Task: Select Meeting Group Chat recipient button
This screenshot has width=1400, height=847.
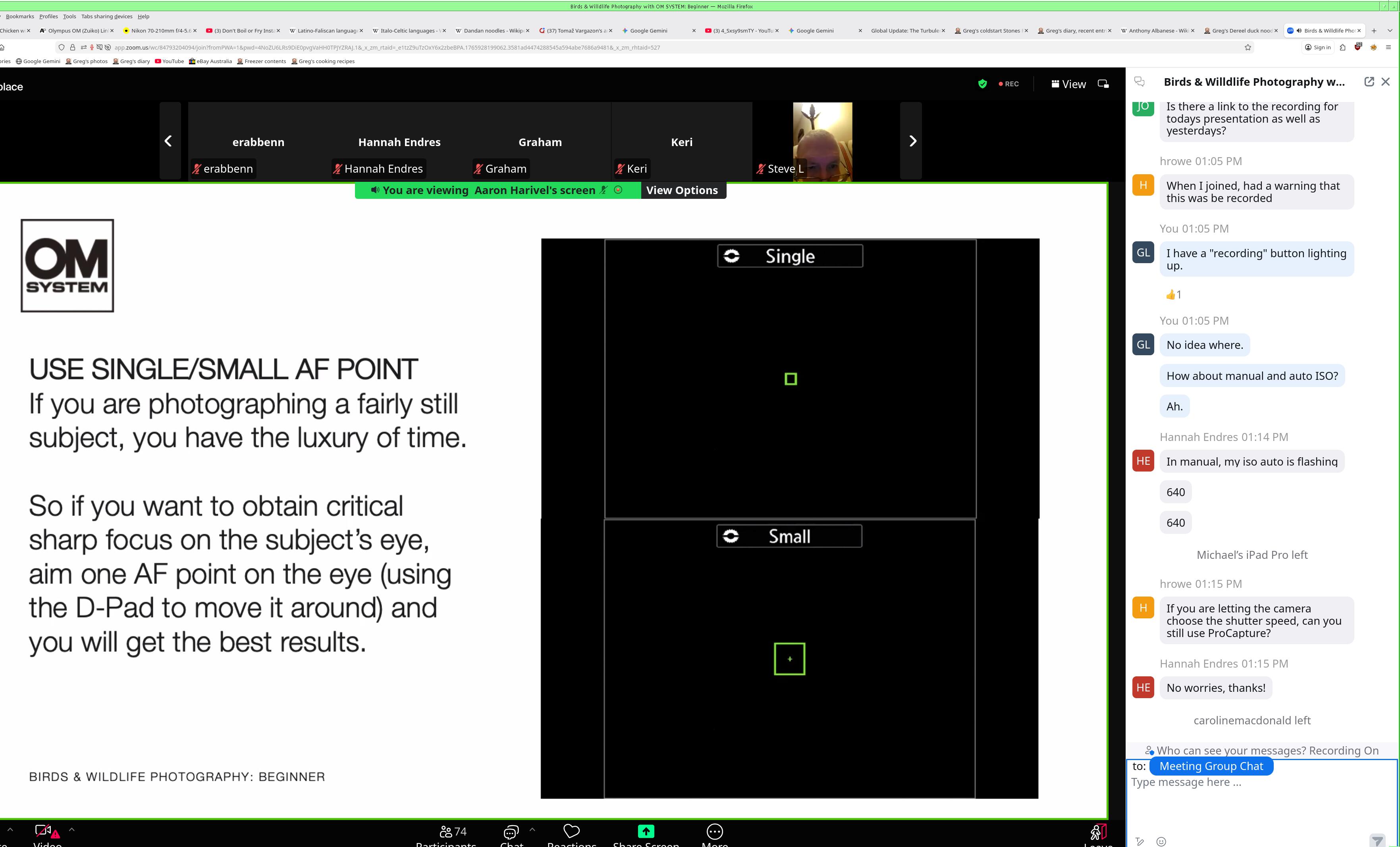Action: tap(1211, 766)
